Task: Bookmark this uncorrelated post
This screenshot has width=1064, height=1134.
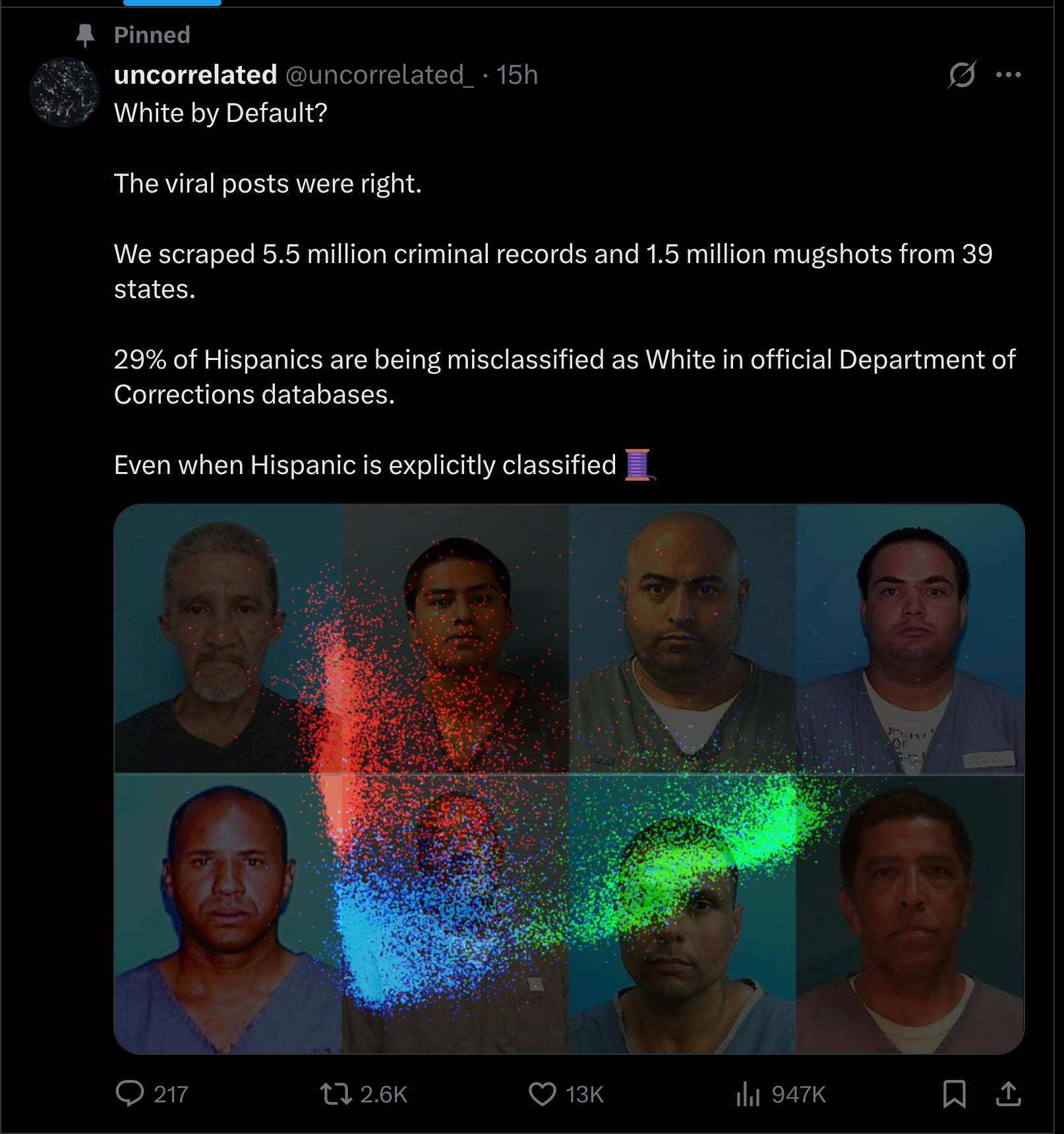Action: 955,1094
